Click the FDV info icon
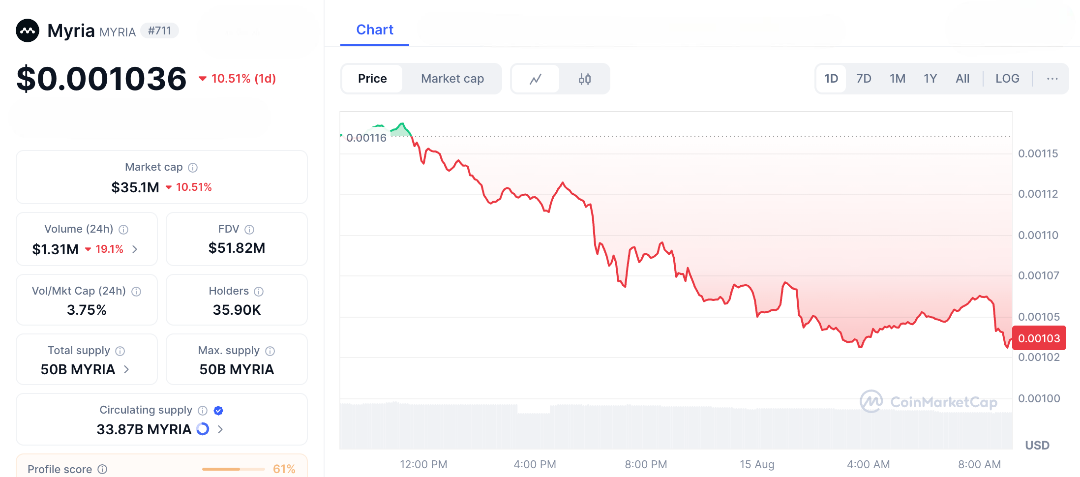This screenshot has width=1080, height=477. click(x=249, y=229)
